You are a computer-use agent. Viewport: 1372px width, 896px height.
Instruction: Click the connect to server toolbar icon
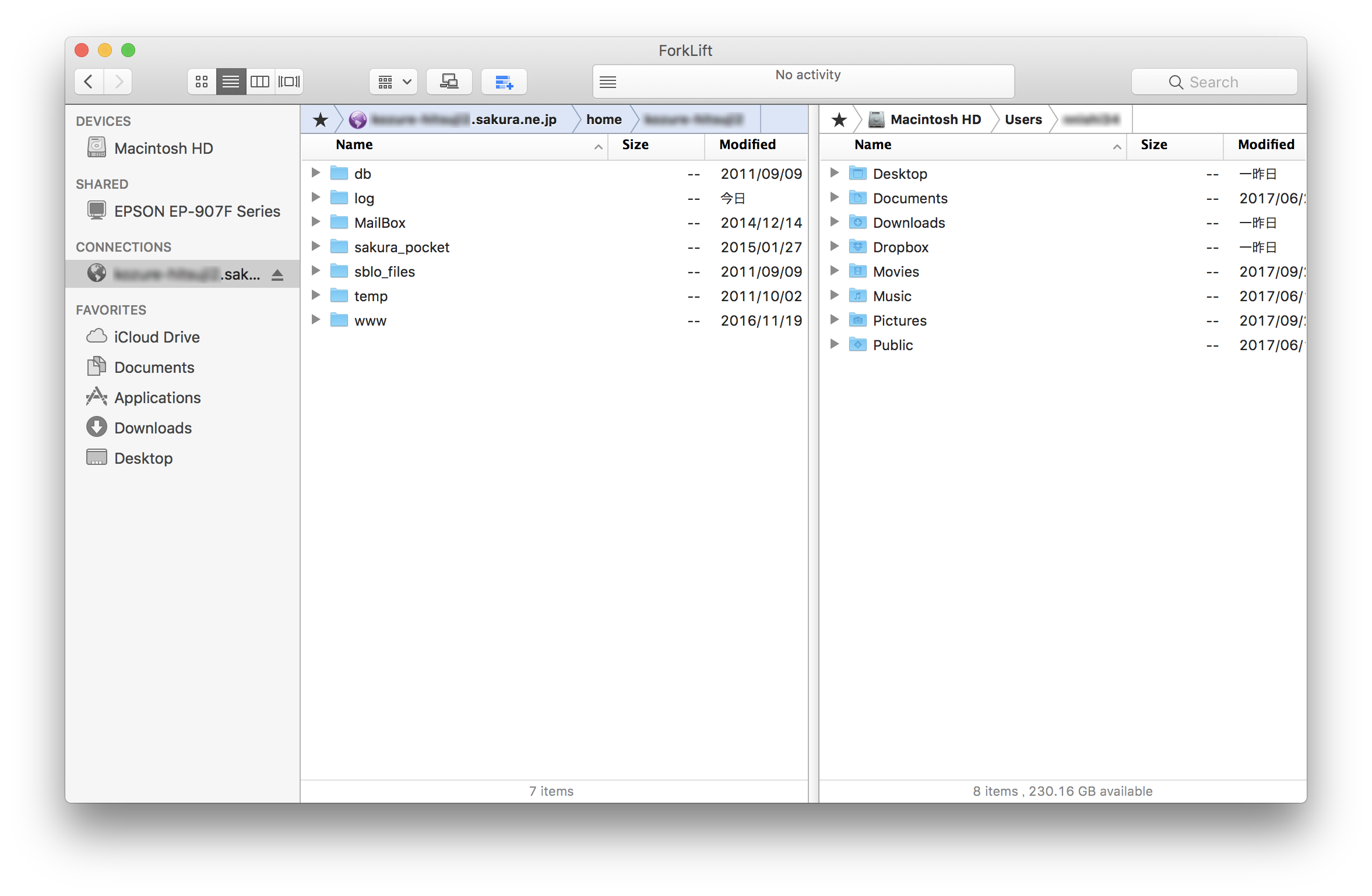[449, 82]
